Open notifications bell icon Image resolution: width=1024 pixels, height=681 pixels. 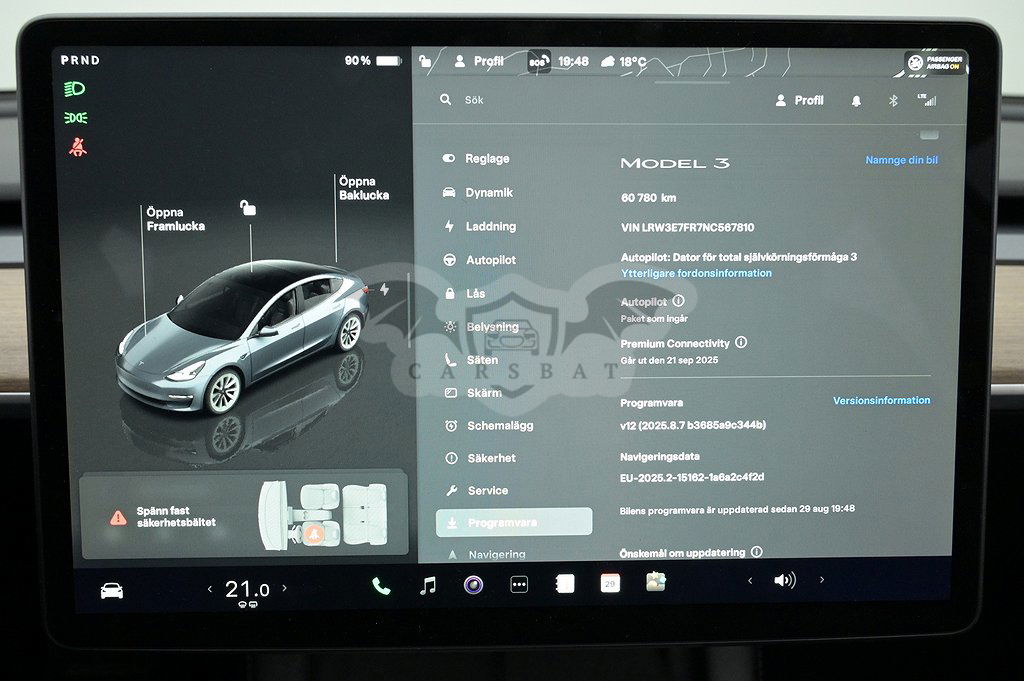point(856,101)
